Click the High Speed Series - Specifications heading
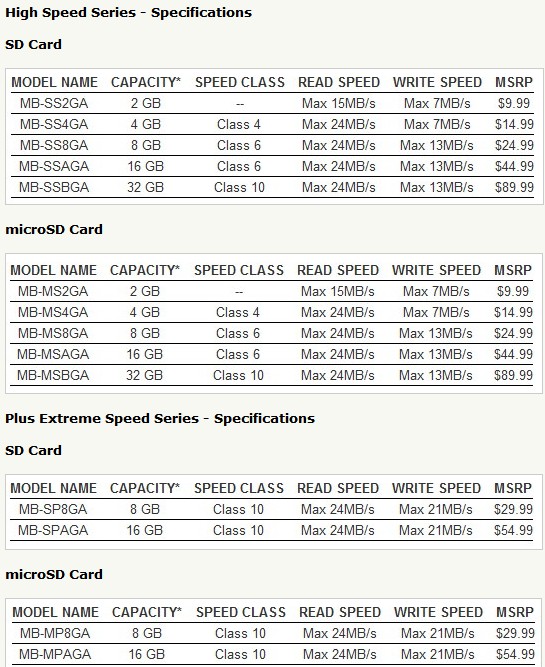This screenshot has width=545, height=667. tap(128, 13)
